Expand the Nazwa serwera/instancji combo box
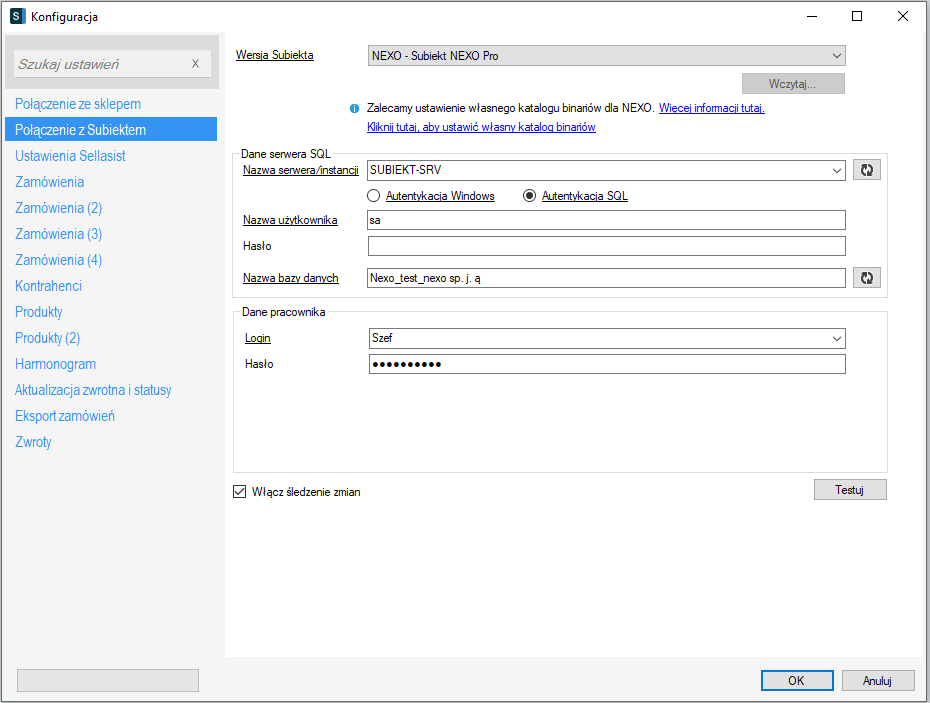The width and height of the screenshot is (930, 703). [836, 170]
